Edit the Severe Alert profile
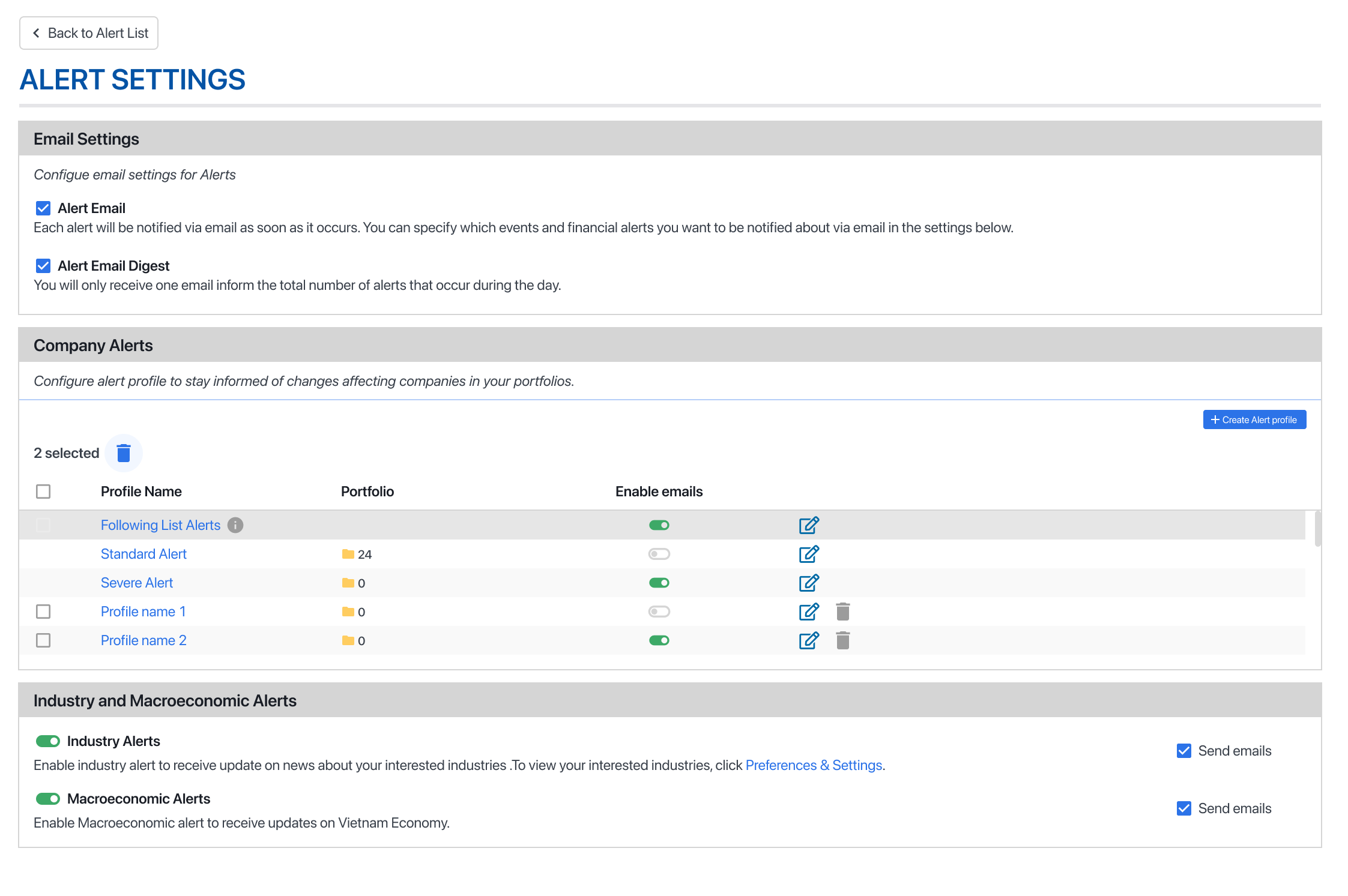This screenshot has height=896, width=1348. pos(808,583)
